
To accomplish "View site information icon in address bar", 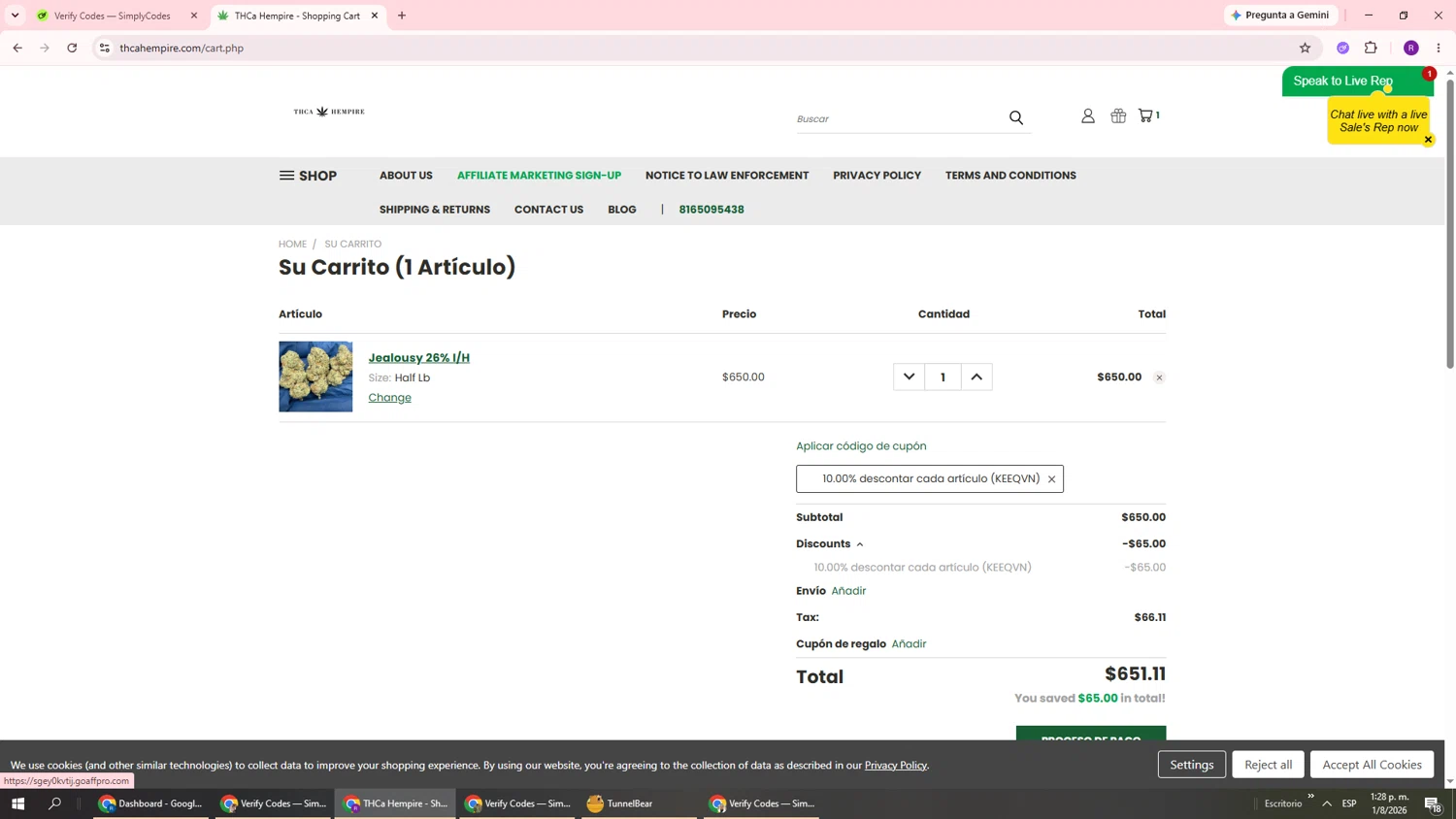I will [105, 48].
